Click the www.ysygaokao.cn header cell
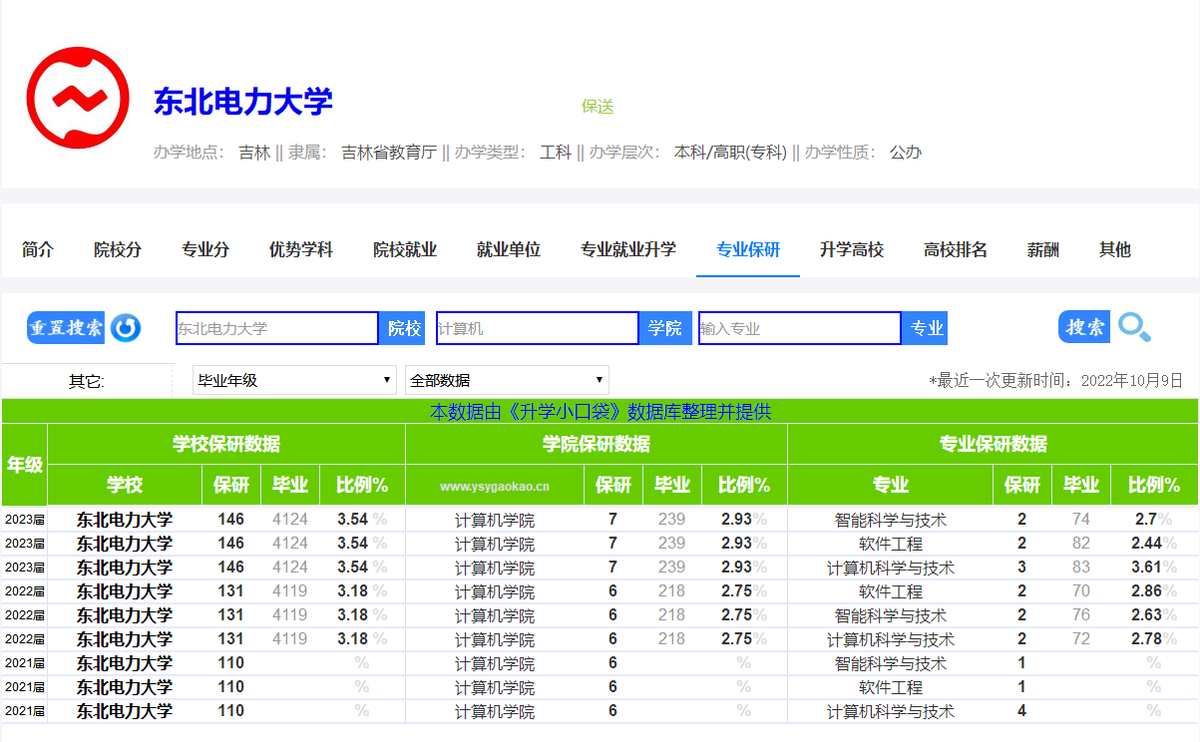Viewport: 1200px width, 742px height. point(495,486)
